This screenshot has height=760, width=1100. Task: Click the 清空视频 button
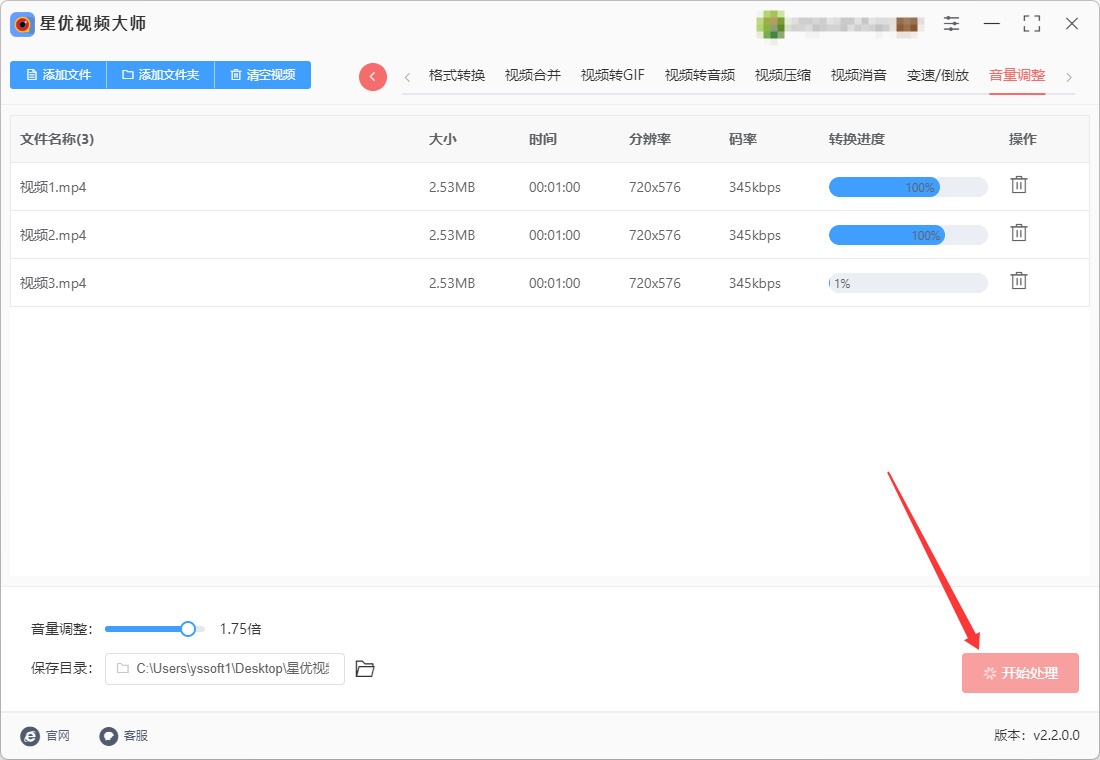click(x=262, y=75)
